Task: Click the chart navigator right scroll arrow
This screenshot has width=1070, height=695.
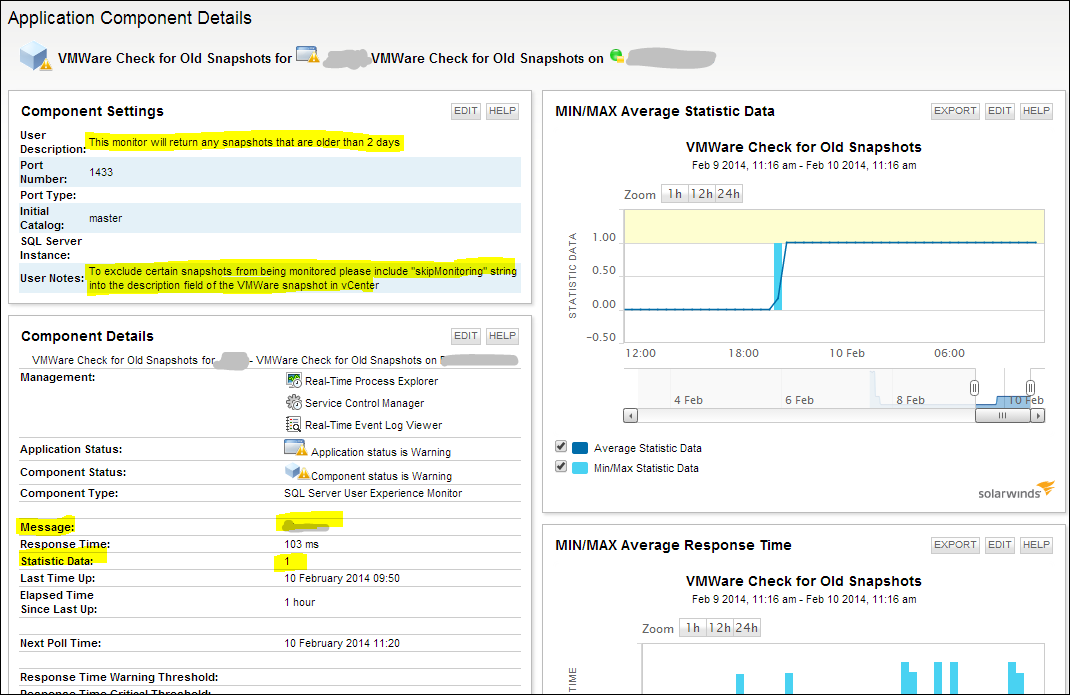Action: click(x=1037, y=416)
